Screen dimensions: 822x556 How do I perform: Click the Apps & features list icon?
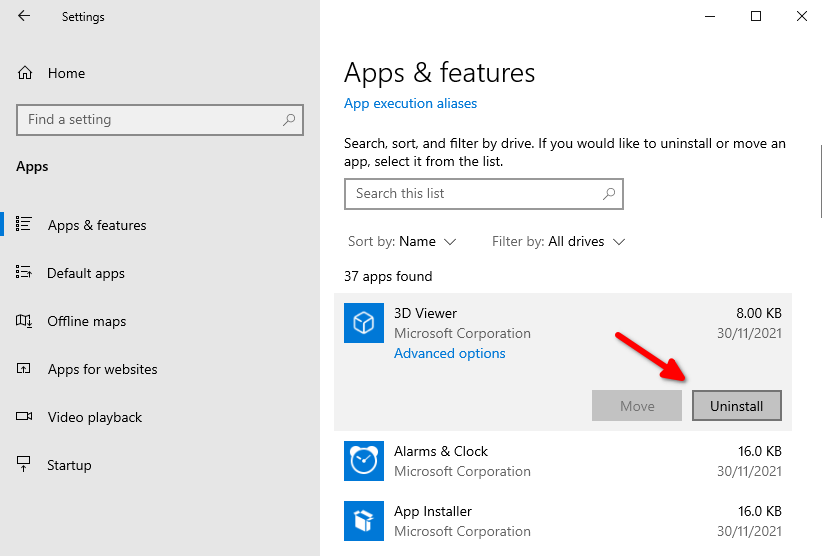[24, 224]
